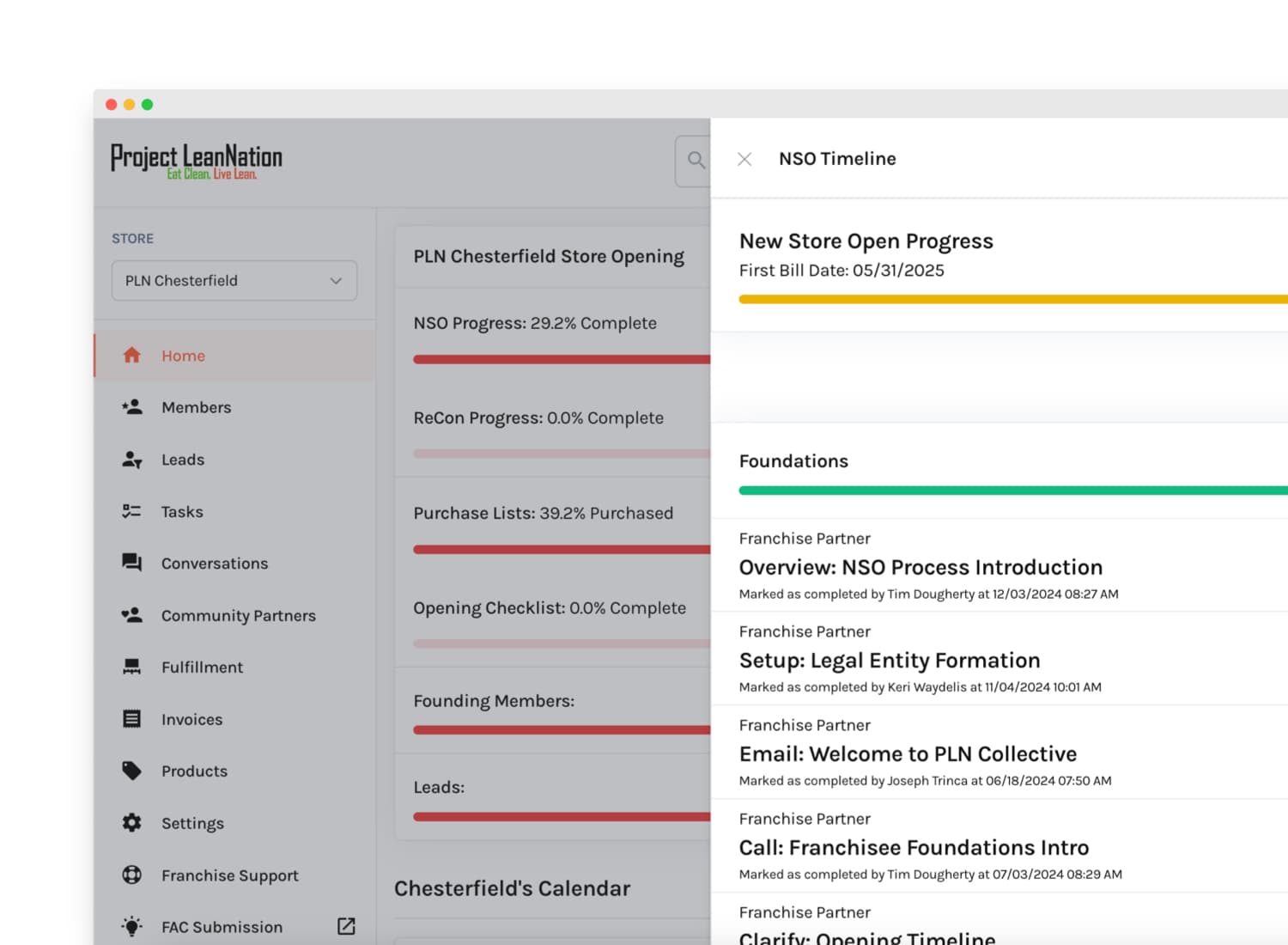Click the search magnifier button
1288x945 pixels.
click(696, 160)
